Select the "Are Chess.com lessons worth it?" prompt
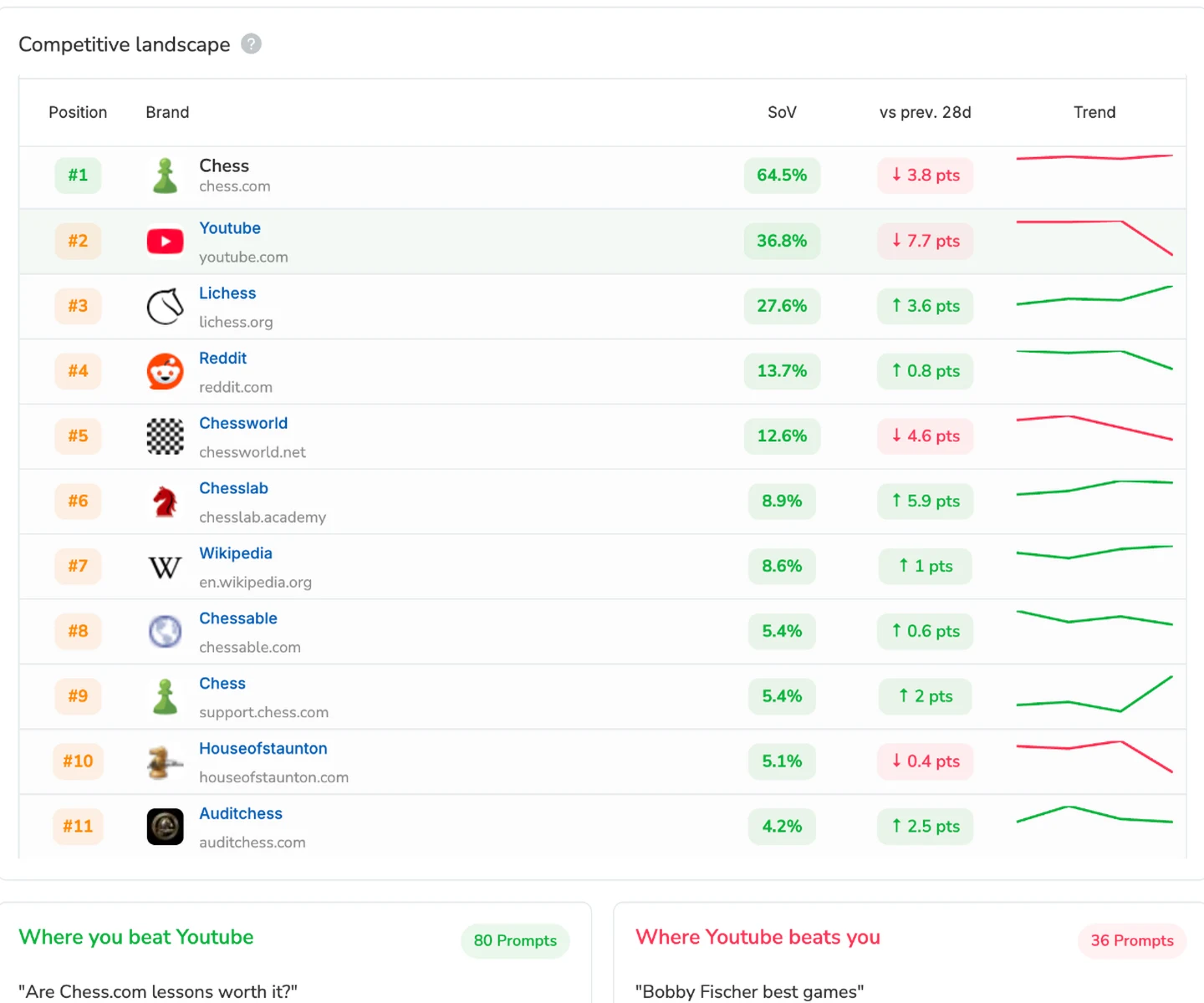Image resolution: width=1204 pixels, height=1003 pixels. (x=158, y=992)
